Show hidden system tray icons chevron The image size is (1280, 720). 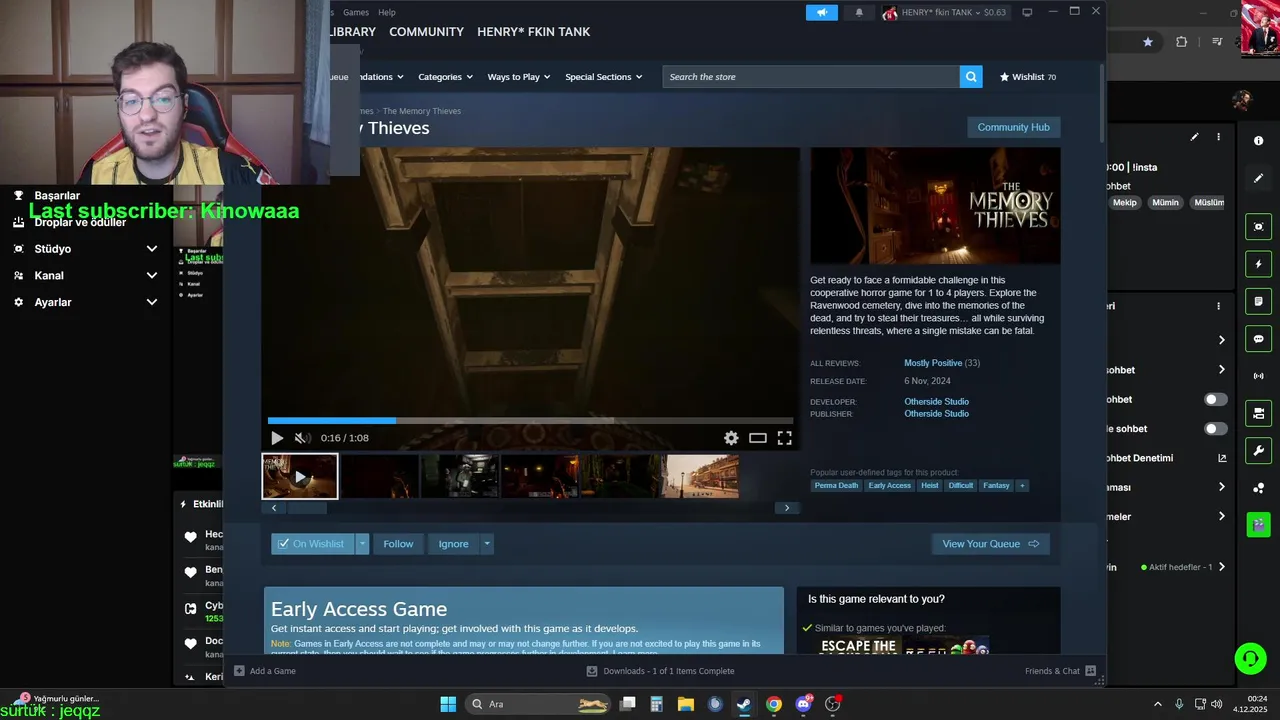(x=1157, y=704)
